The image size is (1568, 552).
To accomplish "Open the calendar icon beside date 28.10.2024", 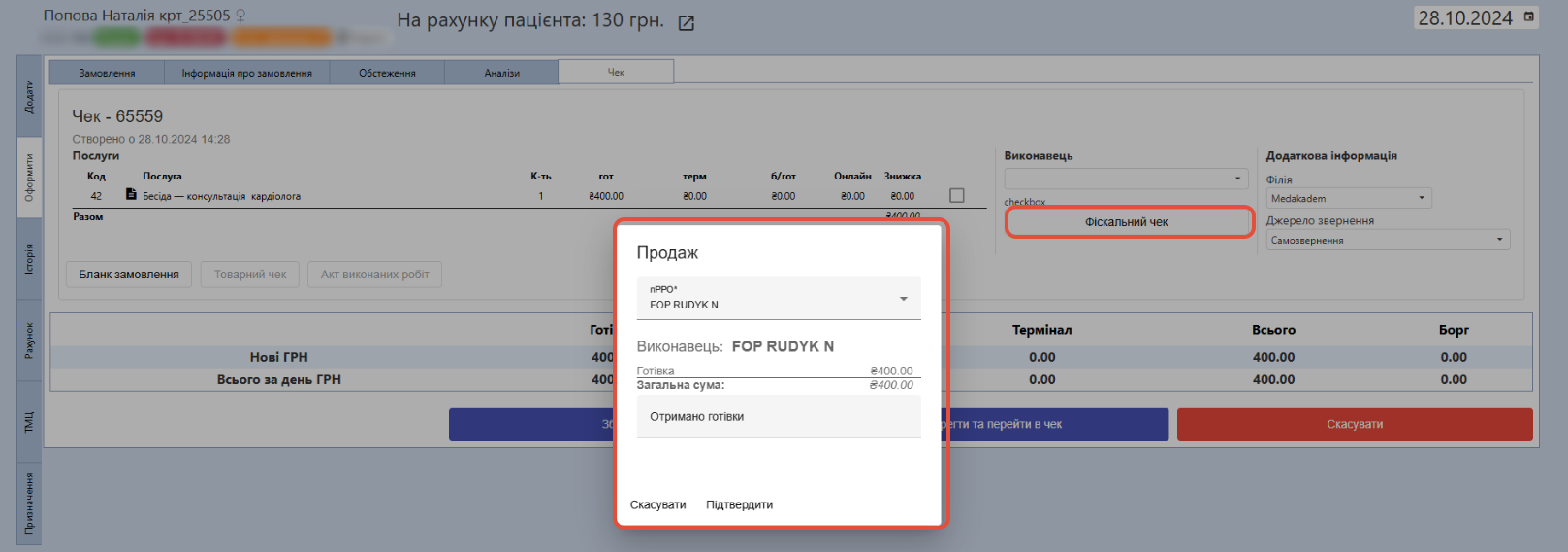I will tap(1529, 17).
